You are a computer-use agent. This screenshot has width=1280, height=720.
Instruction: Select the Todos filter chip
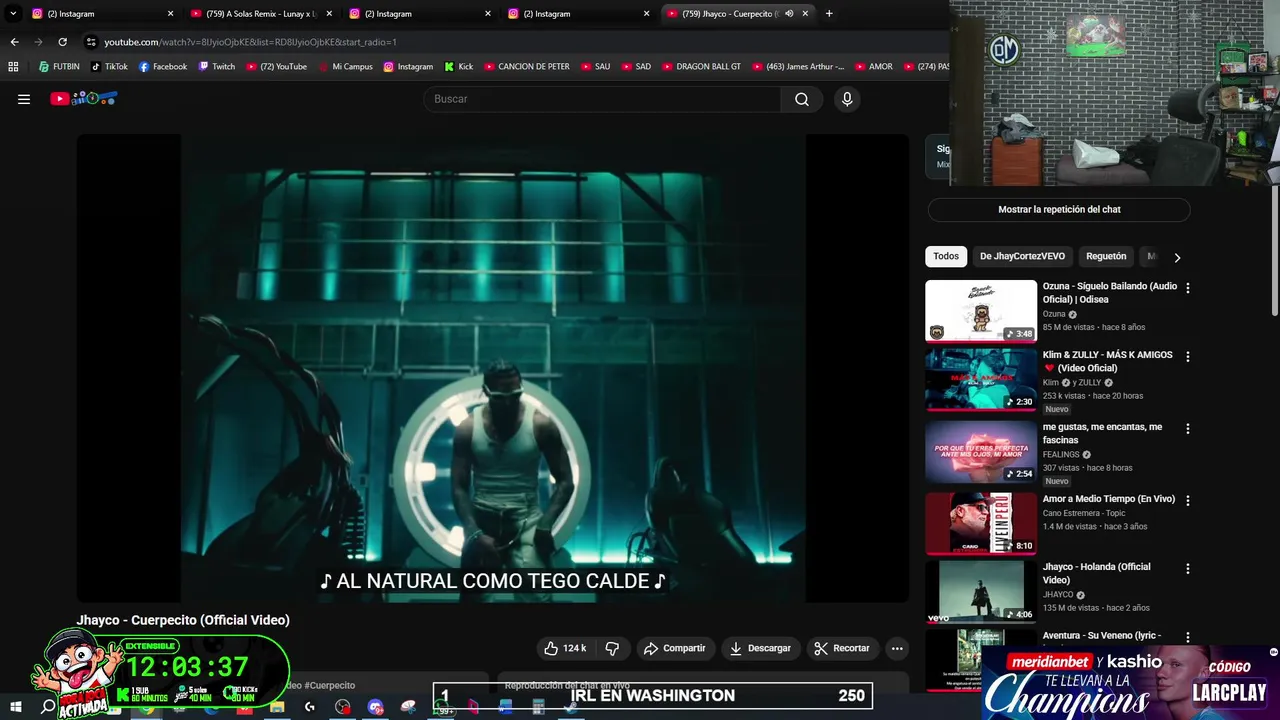click(x=946, y=256)
